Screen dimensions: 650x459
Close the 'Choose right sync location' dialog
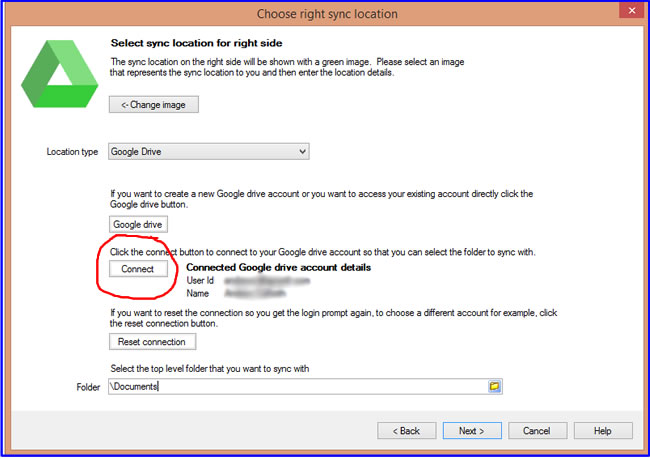[x=631, y=10]
